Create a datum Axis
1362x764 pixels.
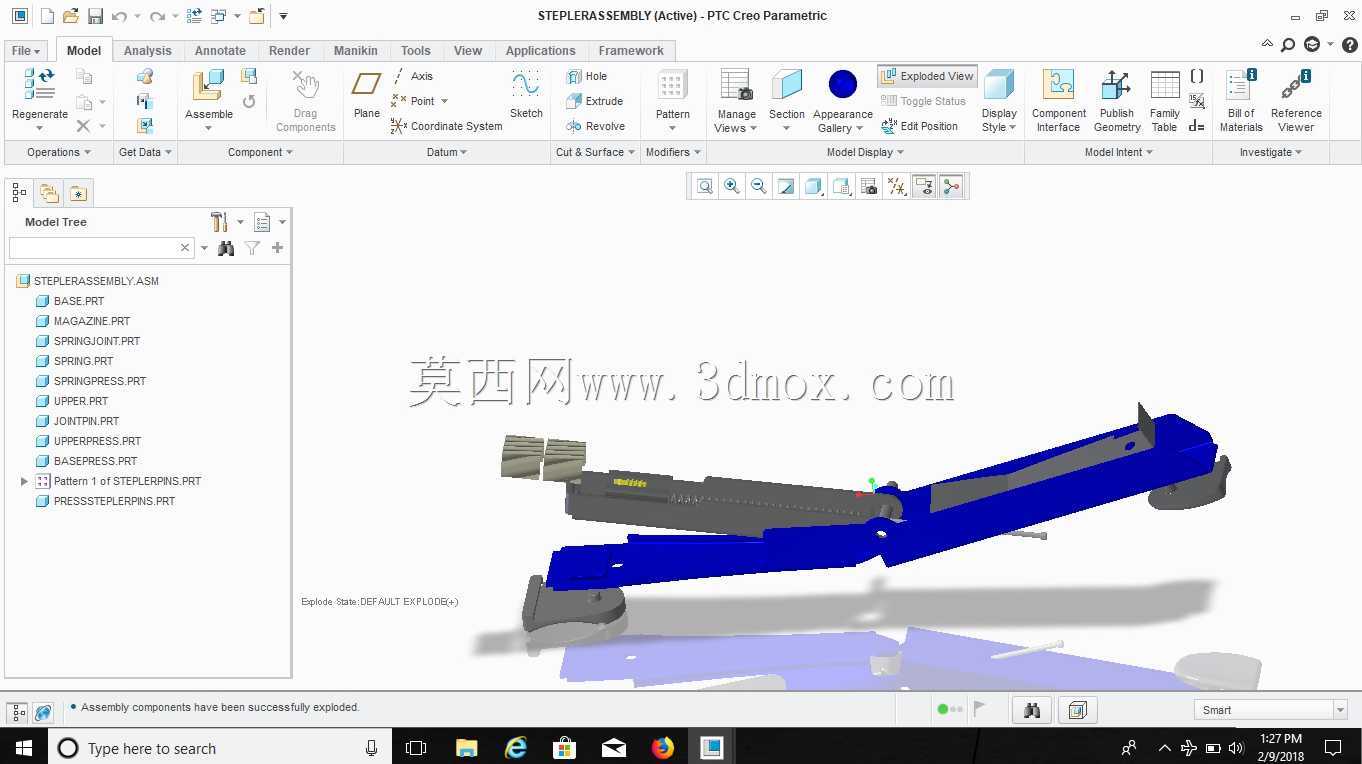[412, 76]
